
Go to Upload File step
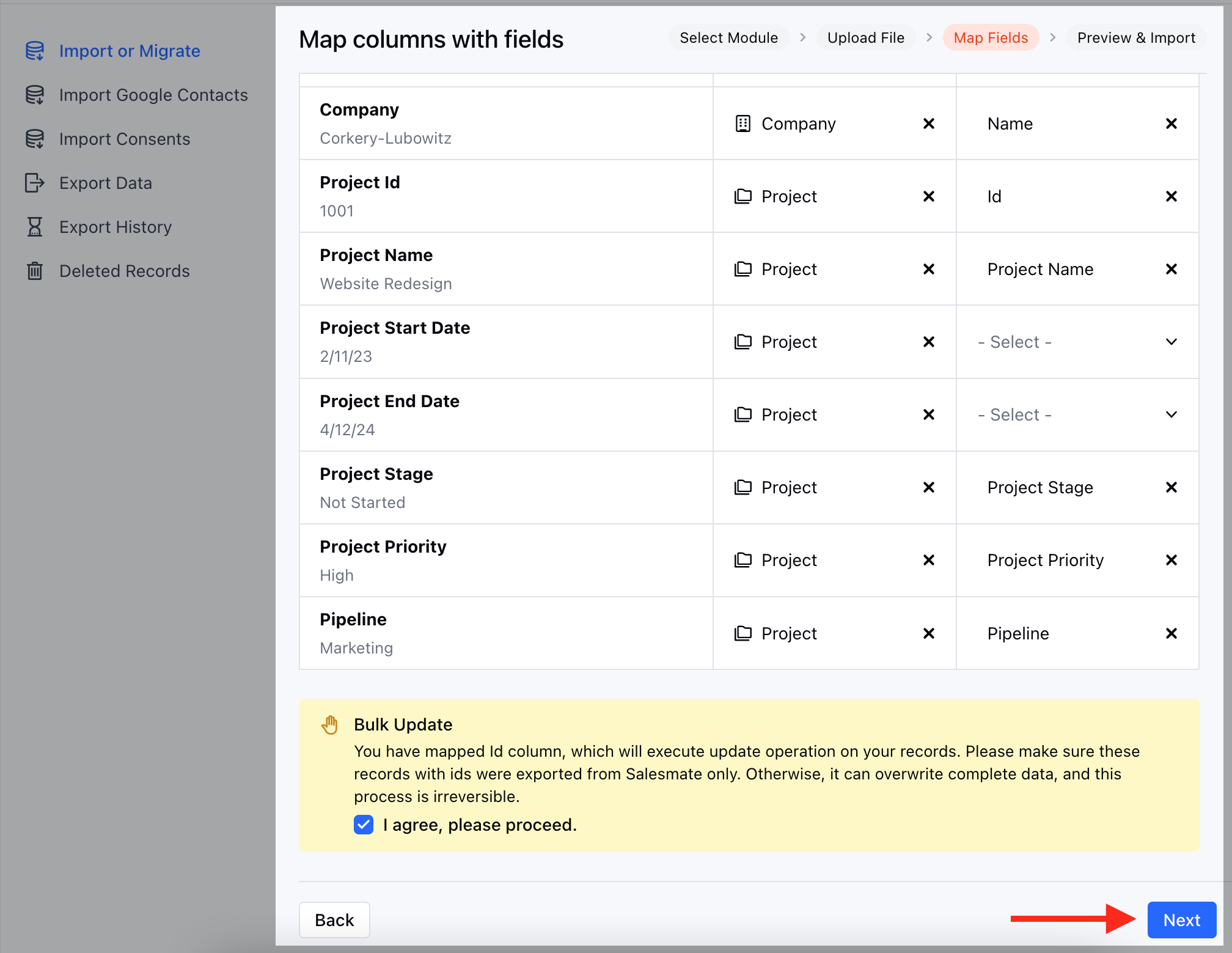tap(865, 38)
